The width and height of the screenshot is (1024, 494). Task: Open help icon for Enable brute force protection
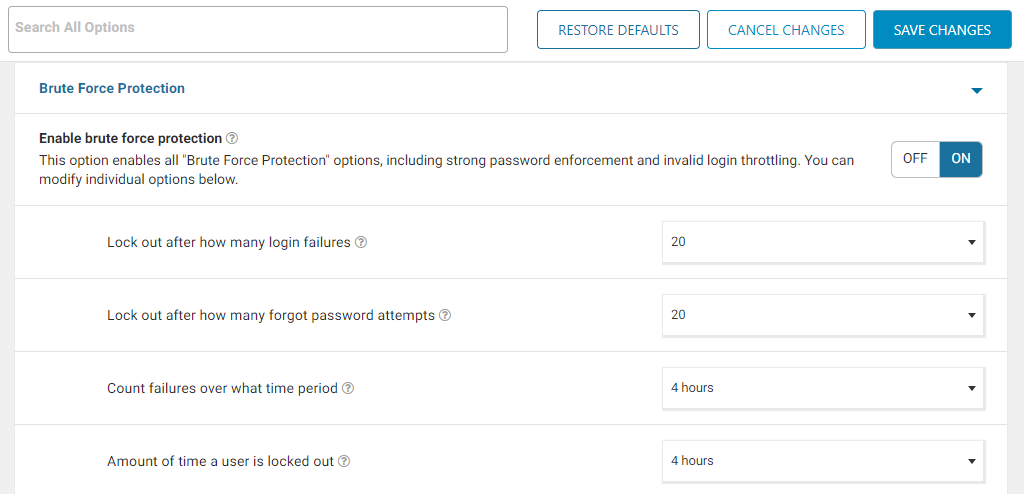click(x=232, y=139)
